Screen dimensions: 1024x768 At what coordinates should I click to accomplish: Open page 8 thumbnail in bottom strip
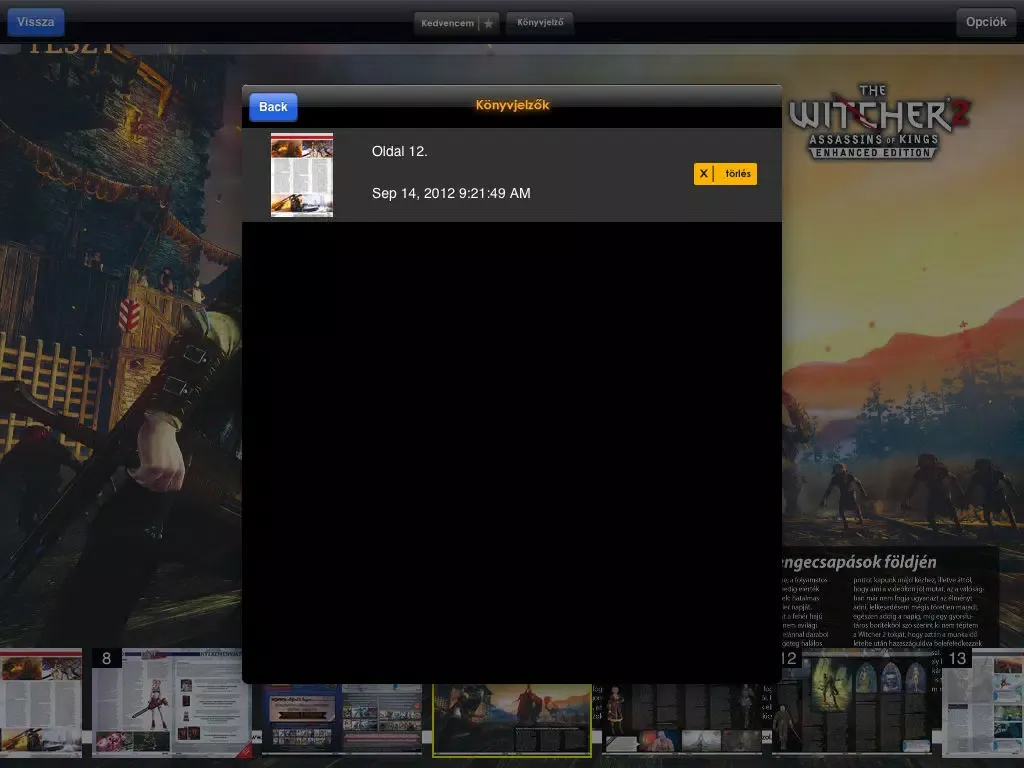point(172,703)
